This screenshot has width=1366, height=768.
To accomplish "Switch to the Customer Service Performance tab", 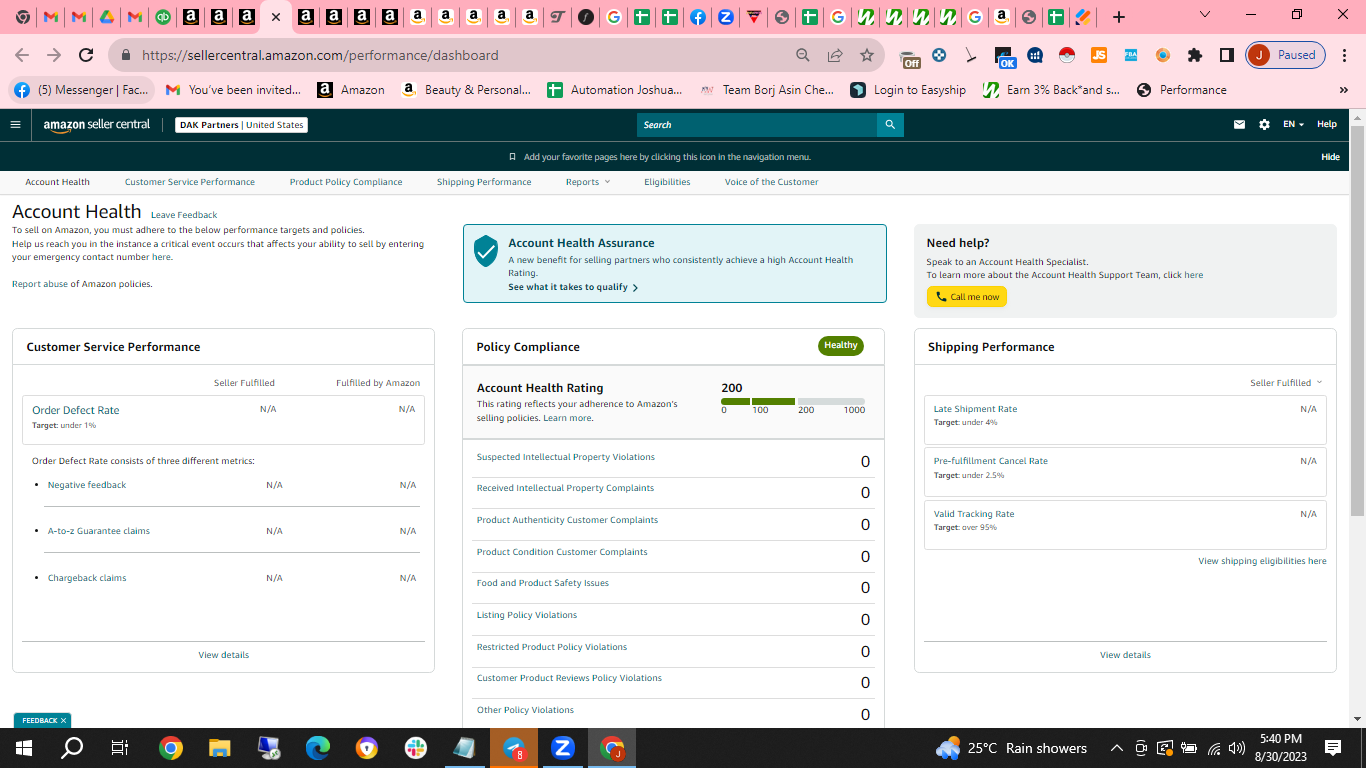I will [190, 182].
